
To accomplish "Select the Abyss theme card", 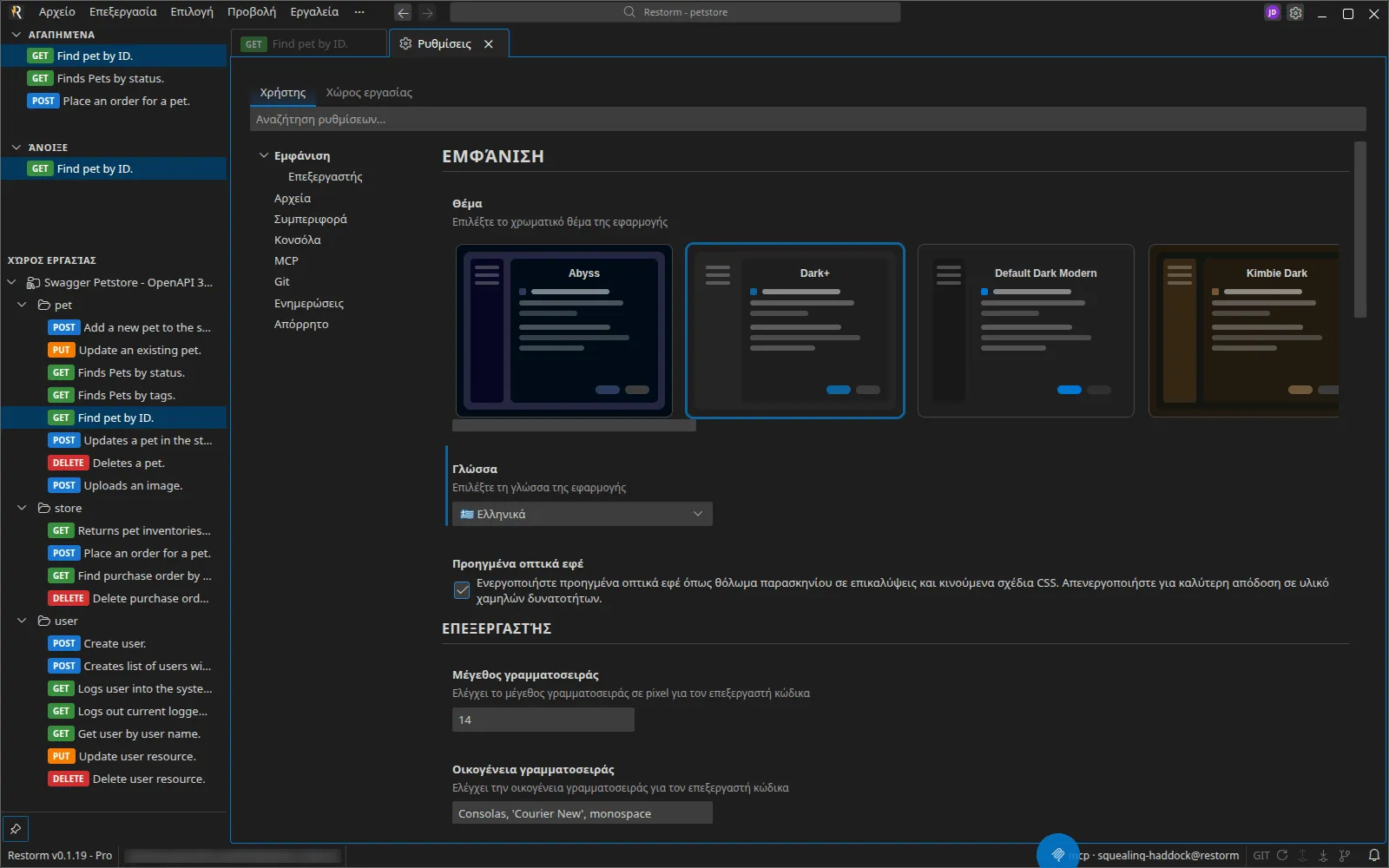I will pos(564,331).
